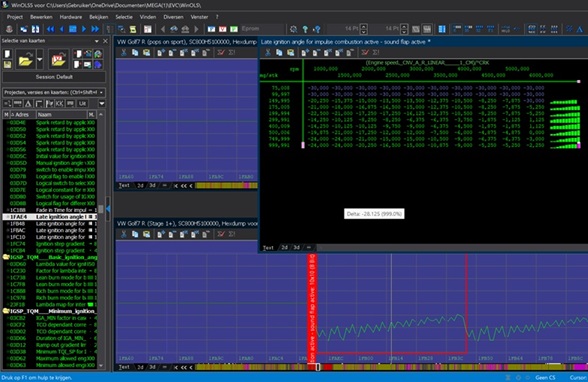Click the rewind fast double-left arrow icon

50,29
